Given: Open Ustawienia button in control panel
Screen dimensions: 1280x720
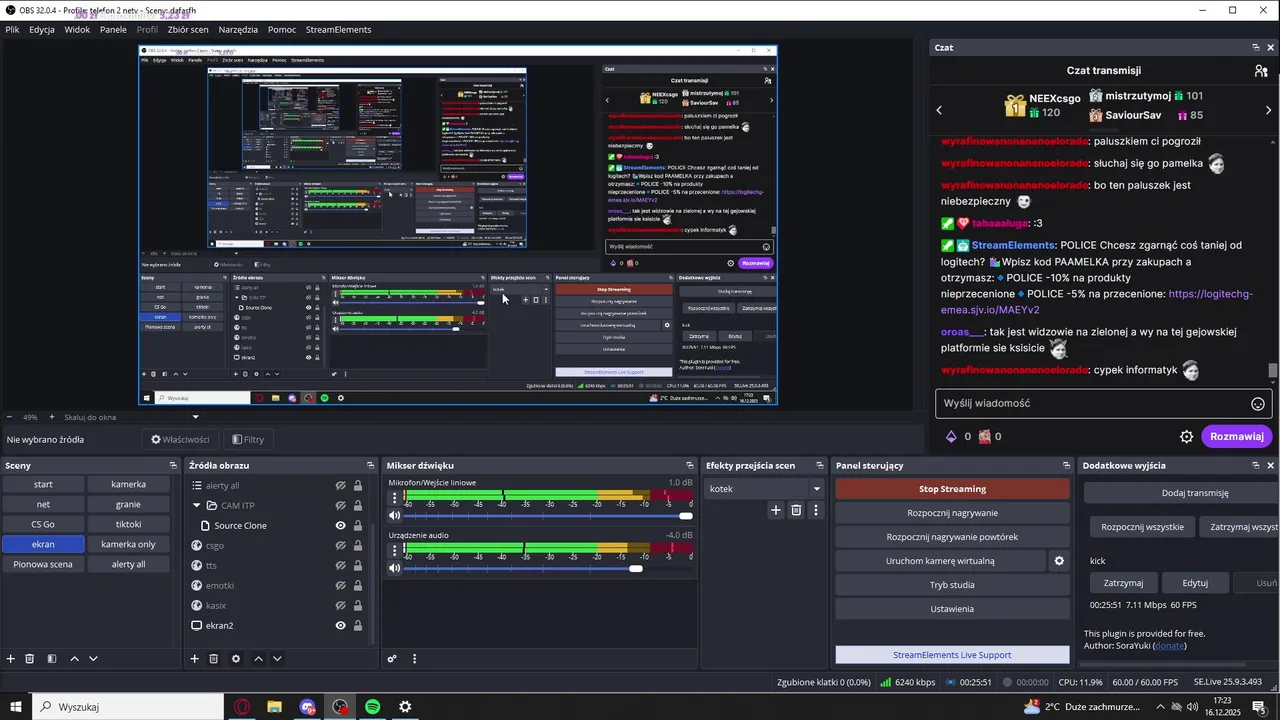Looking at the screenshot, I should point(952,609).
